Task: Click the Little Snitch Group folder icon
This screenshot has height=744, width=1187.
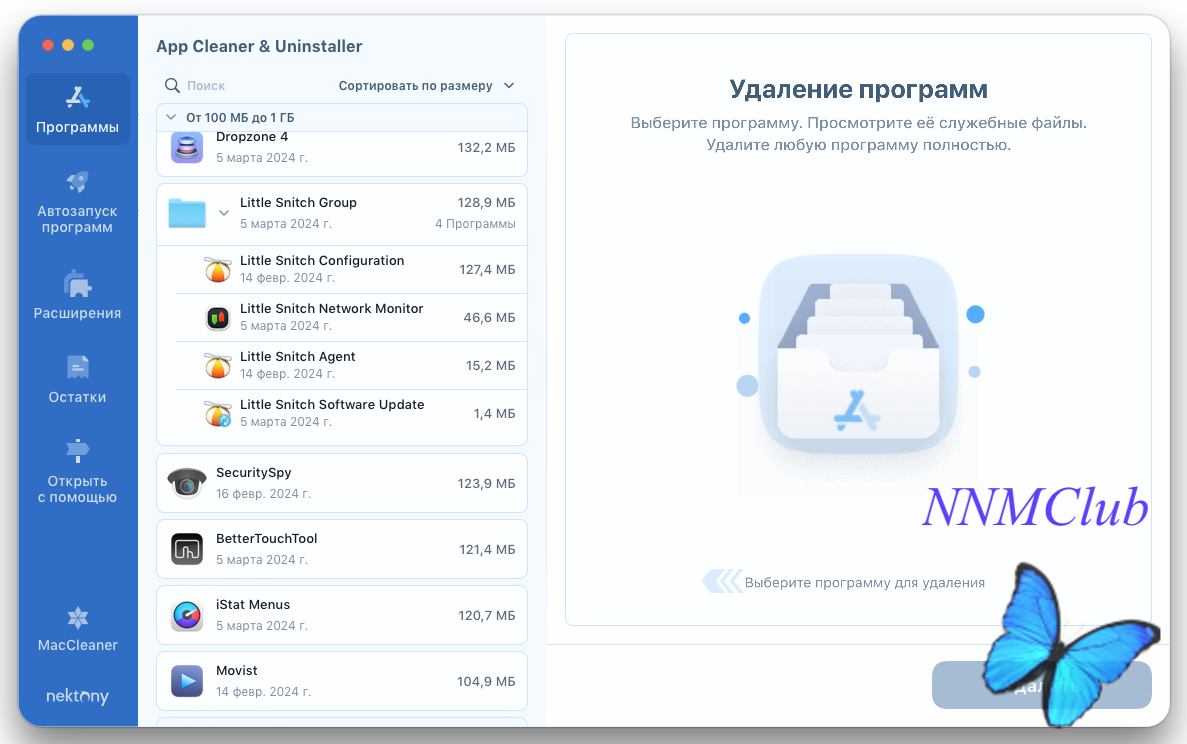Action: (x=187, y=213)
